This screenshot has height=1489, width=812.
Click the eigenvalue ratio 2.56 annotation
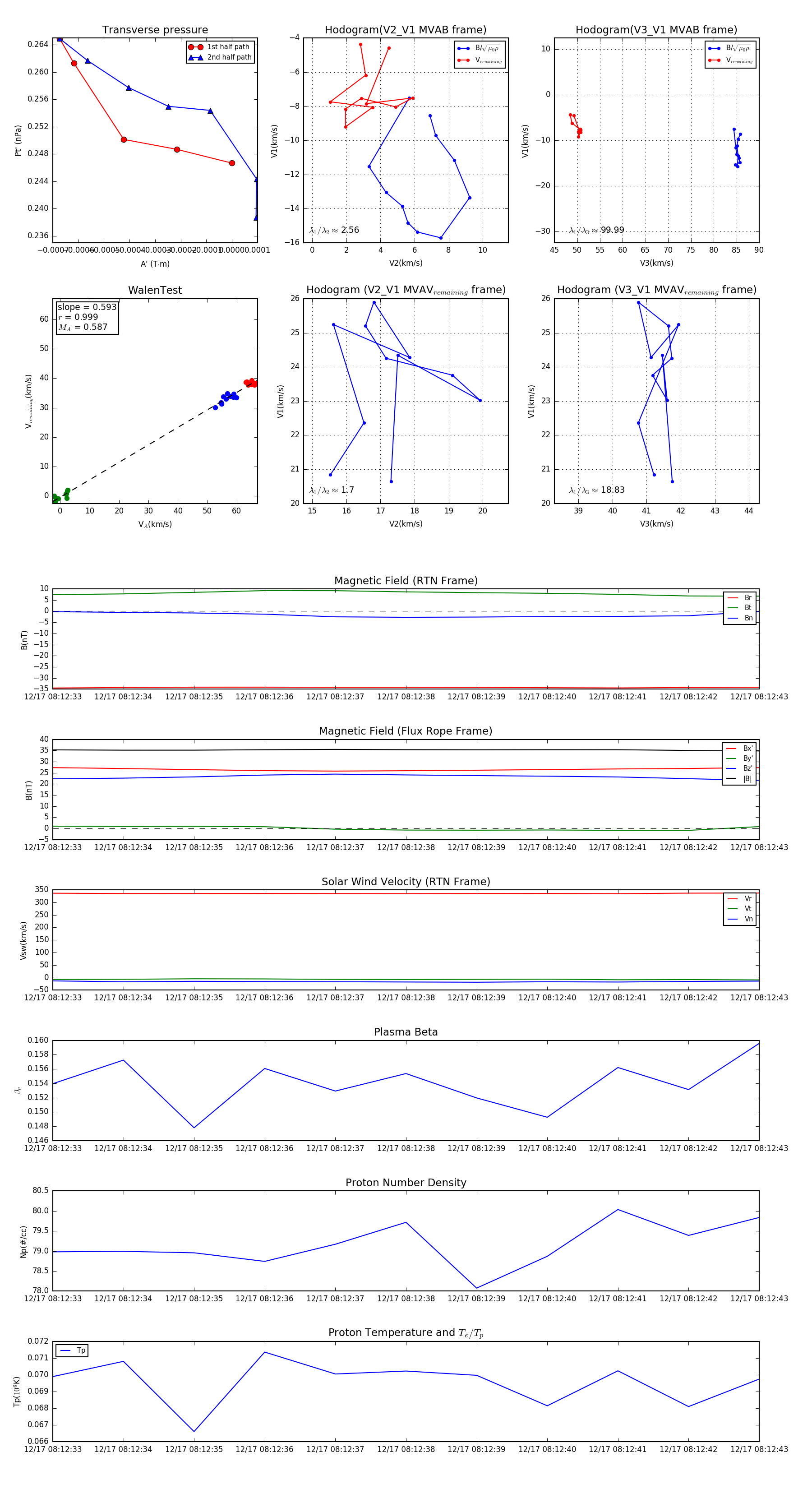coord(334,230)
